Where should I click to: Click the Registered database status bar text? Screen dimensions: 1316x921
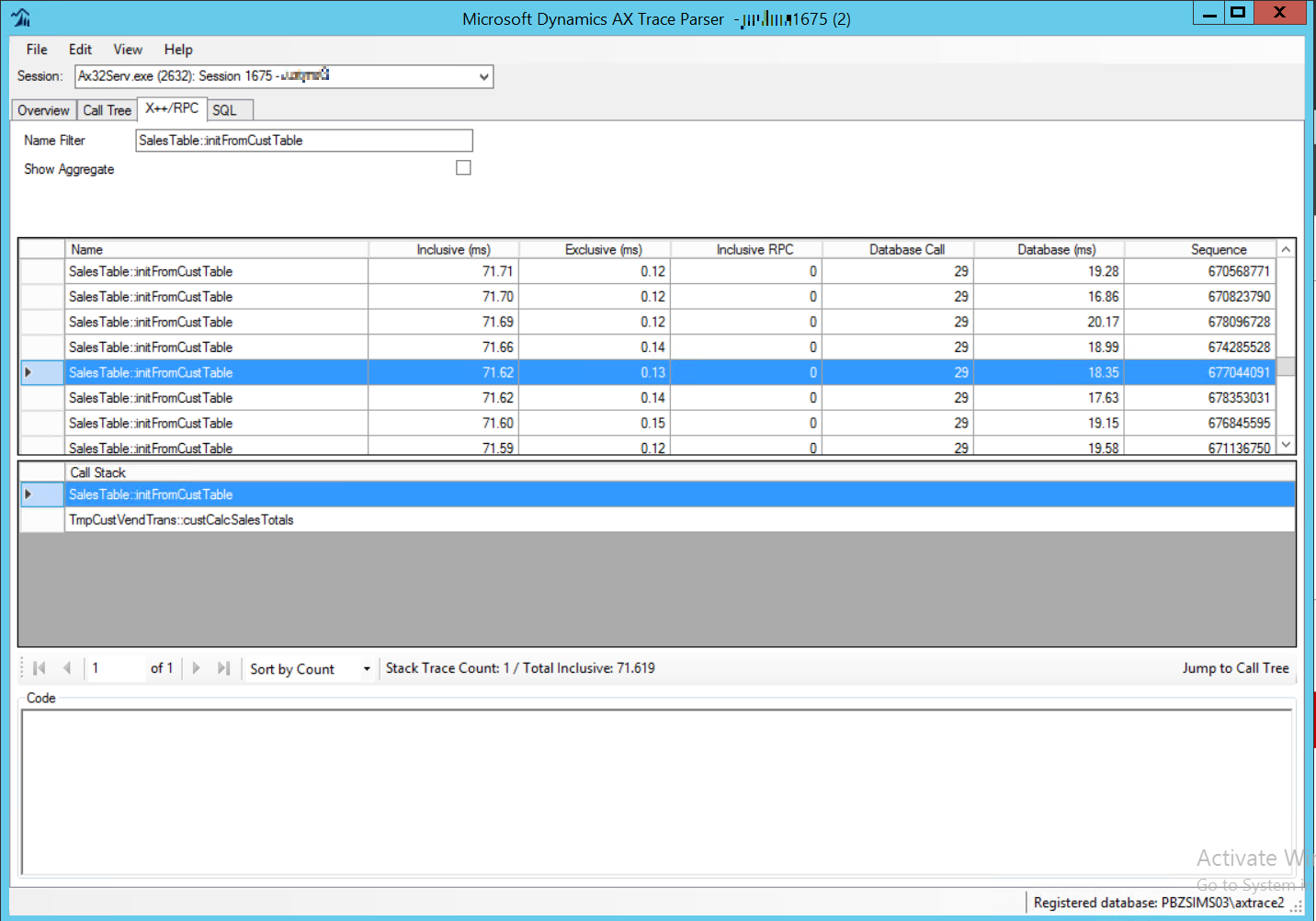(x=1159, y=903)
